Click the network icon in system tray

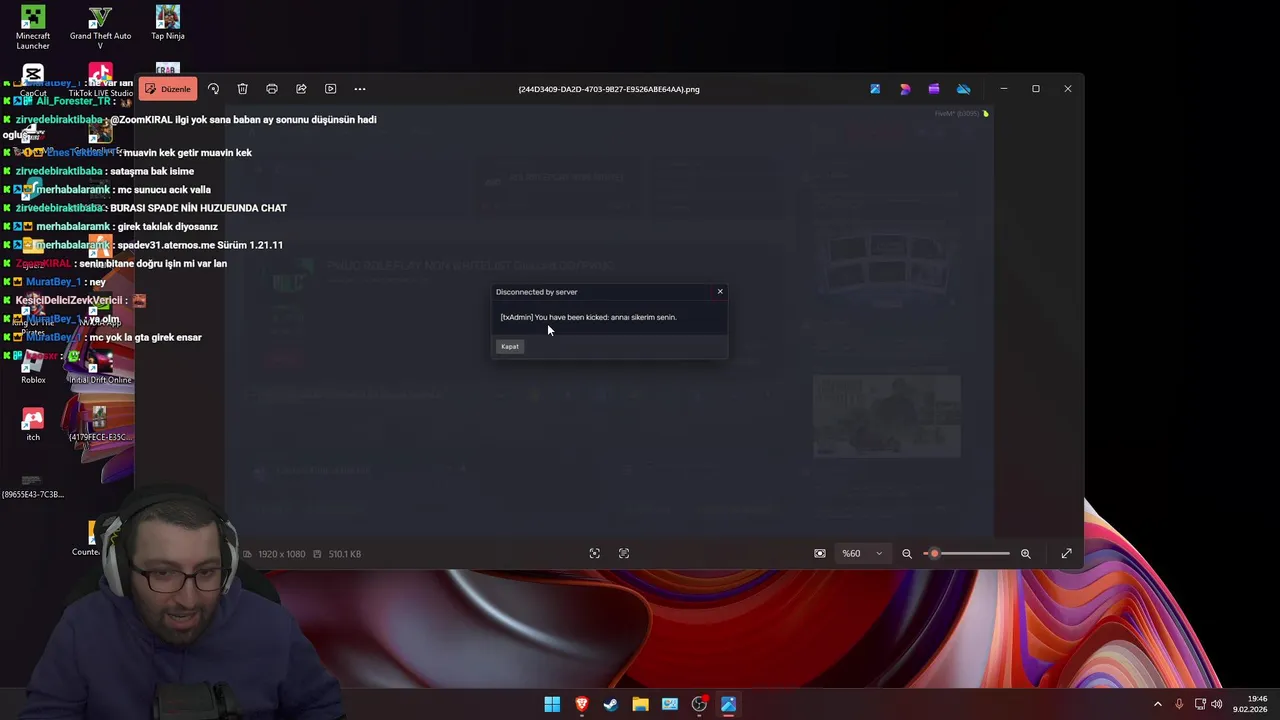coord(1200,704)
